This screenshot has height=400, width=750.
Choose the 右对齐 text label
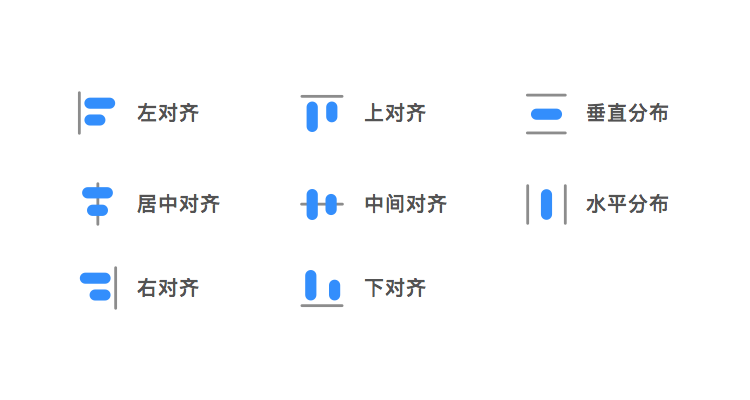tap(168, 288)
